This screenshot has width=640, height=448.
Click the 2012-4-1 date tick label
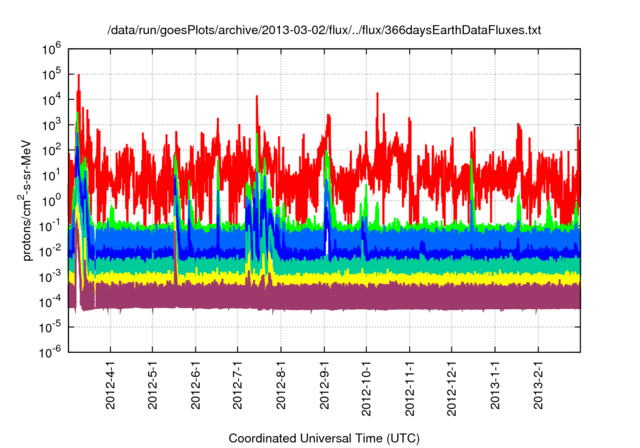pyautogui.click(x=110, y=385)
